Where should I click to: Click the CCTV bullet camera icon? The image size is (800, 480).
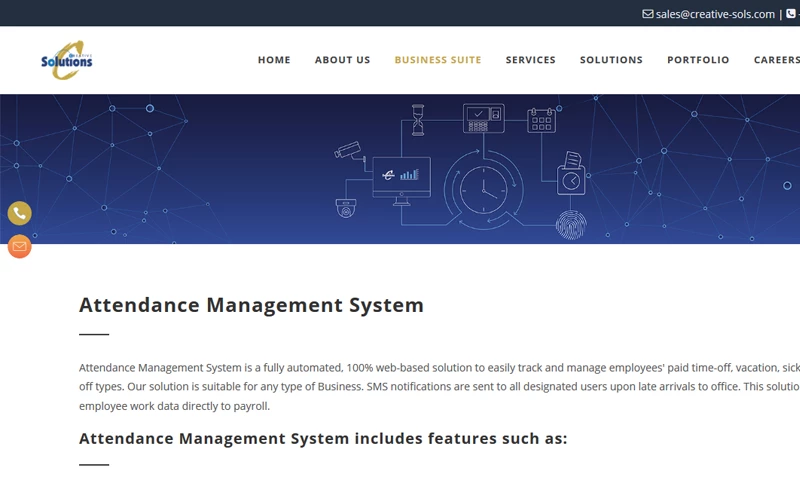[x=347, y=150]
